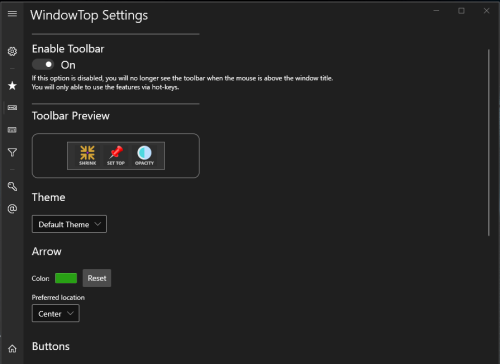
Task: Open the Default Theme dropdown
Action: click(x=69, y=224)
